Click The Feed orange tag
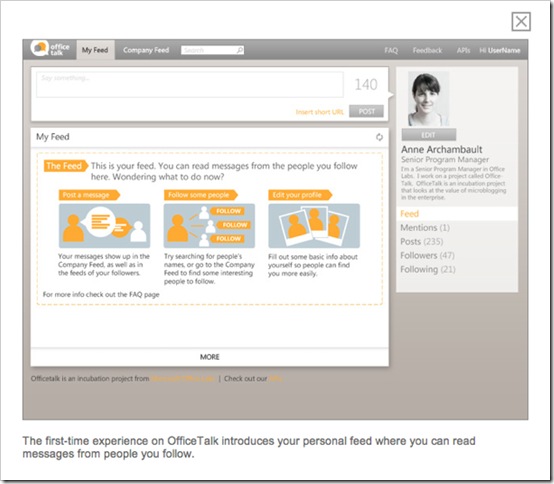Viewport: 554px width, 484px height. click(x=65, y=166)
